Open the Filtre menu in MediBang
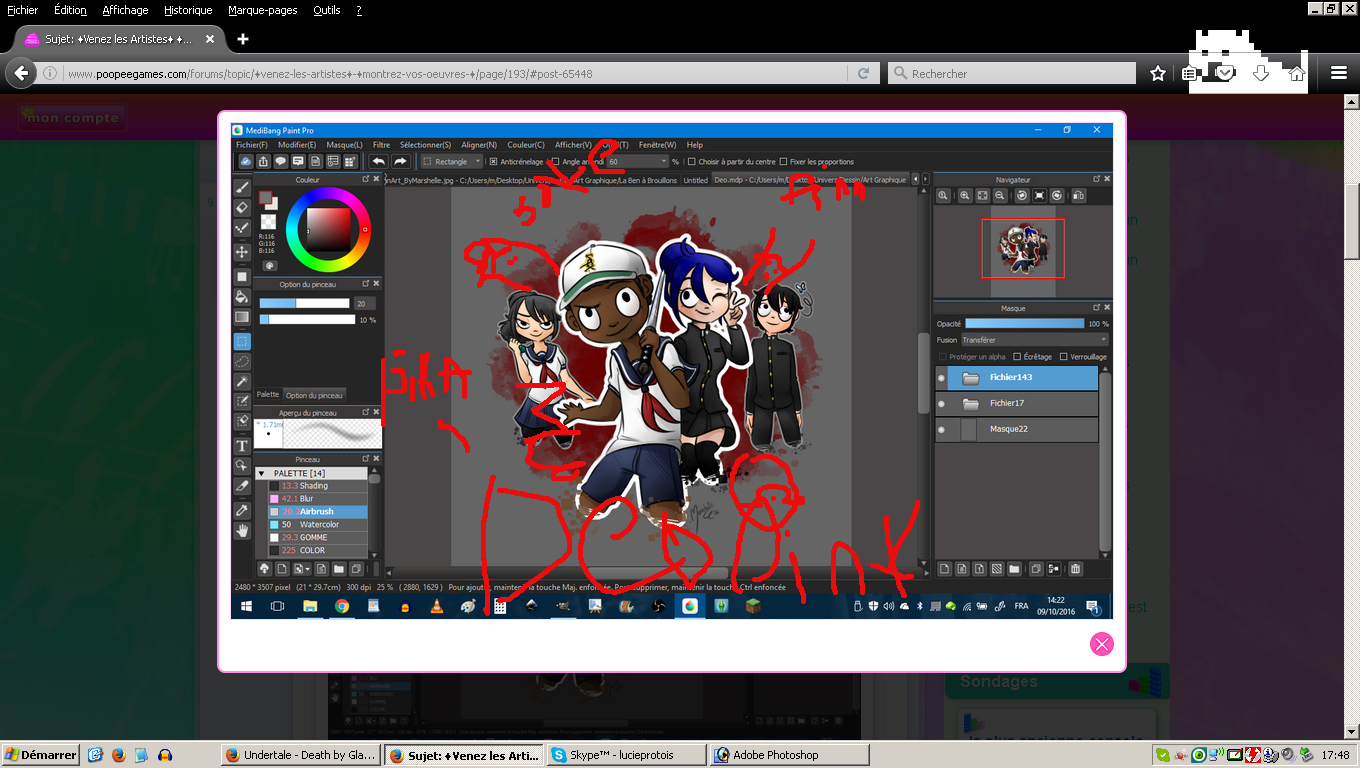This screenshot has height=768, width=1360. pos(381,145)
